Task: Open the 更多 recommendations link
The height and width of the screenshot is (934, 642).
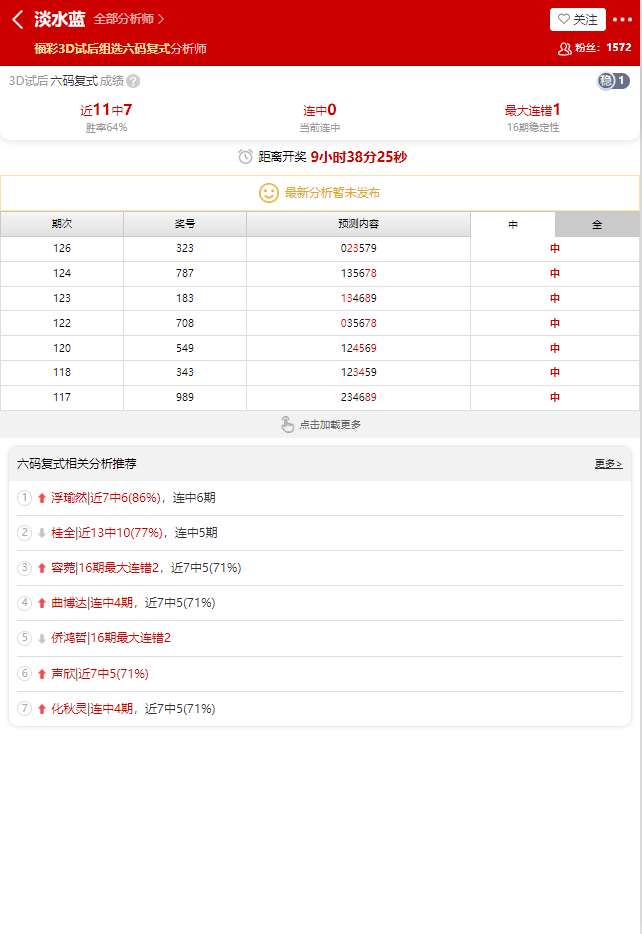Action: (608, 464)
